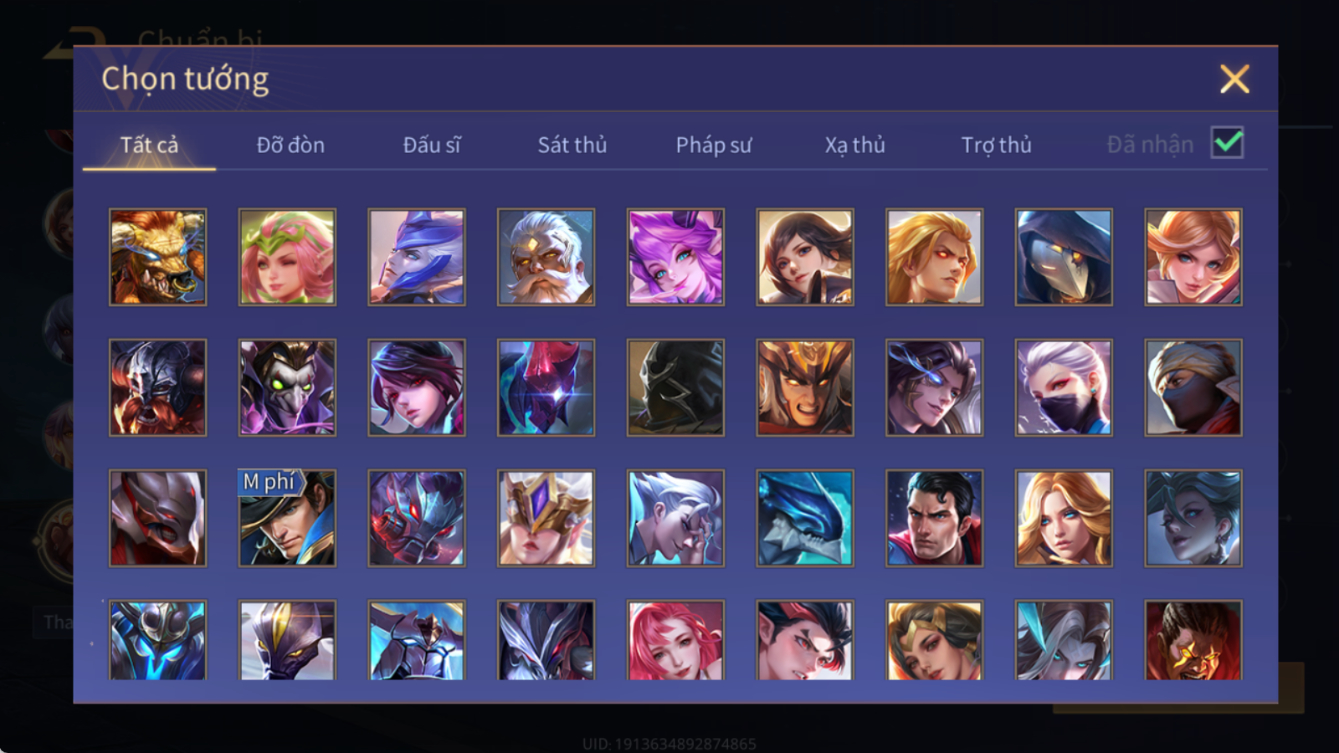The width and height of the screenshot is (1339, 753).
Task: Switch to the Xạ thủ tab
Action: 855,145
